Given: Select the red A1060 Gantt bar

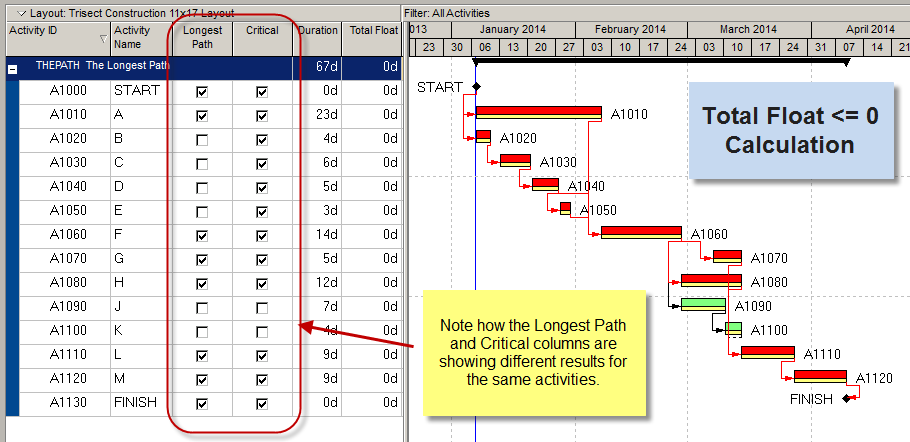Looking at the screenshot, I should coord(641,232).
